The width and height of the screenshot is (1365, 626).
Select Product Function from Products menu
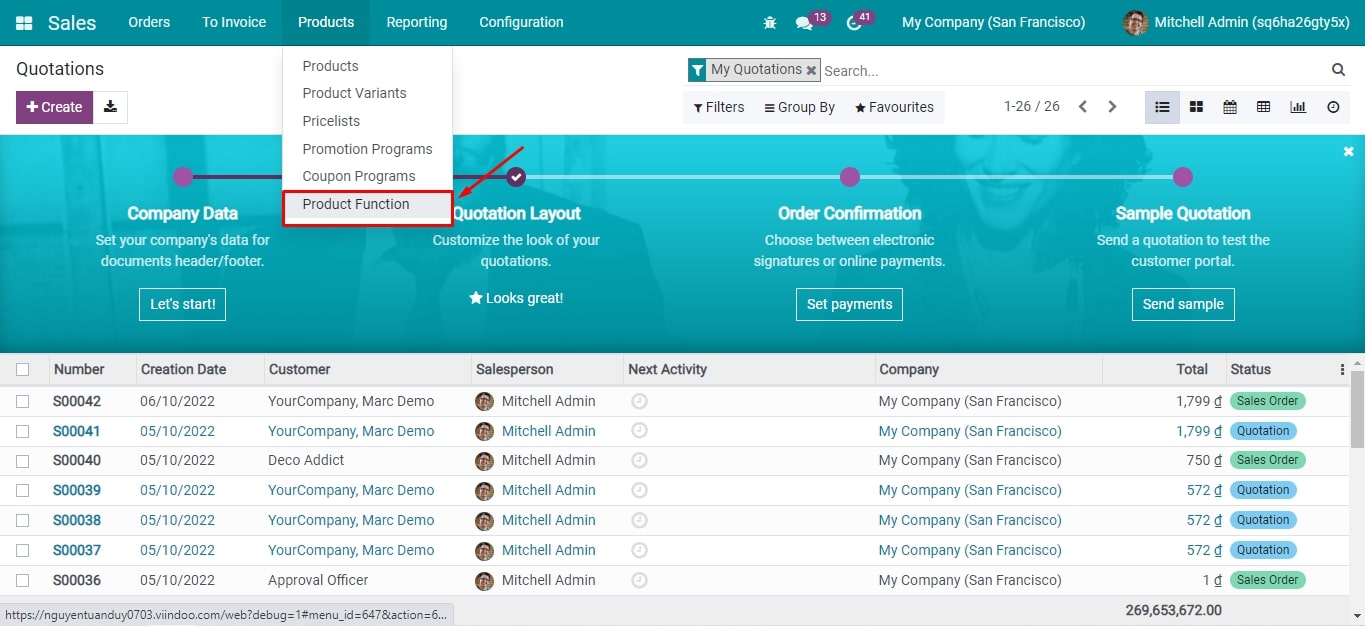[356, 204]
